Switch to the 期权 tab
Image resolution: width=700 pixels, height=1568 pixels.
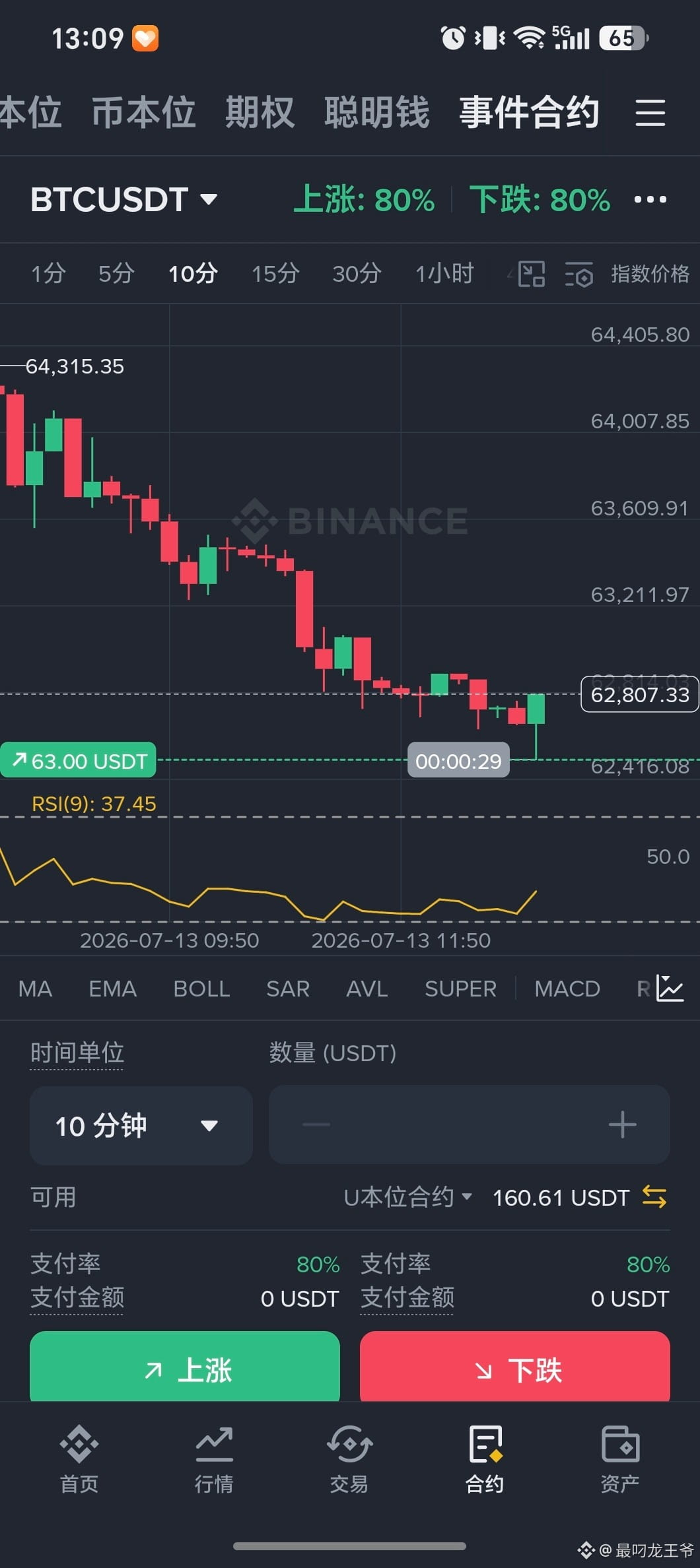click(x=260, y=112)
